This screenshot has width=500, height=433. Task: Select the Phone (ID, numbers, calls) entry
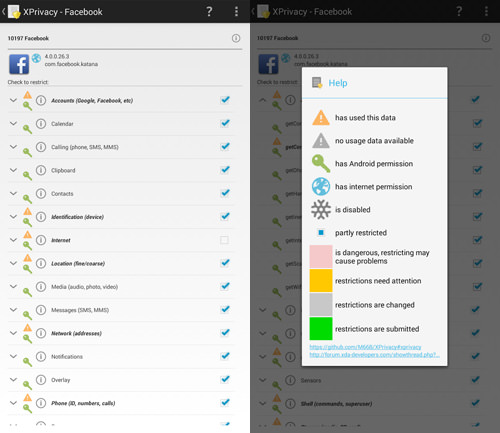[83, 403]
